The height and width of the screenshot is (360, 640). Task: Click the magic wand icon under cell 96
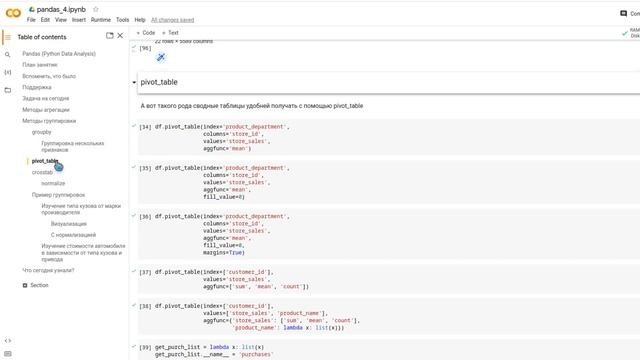pos(161,58)
